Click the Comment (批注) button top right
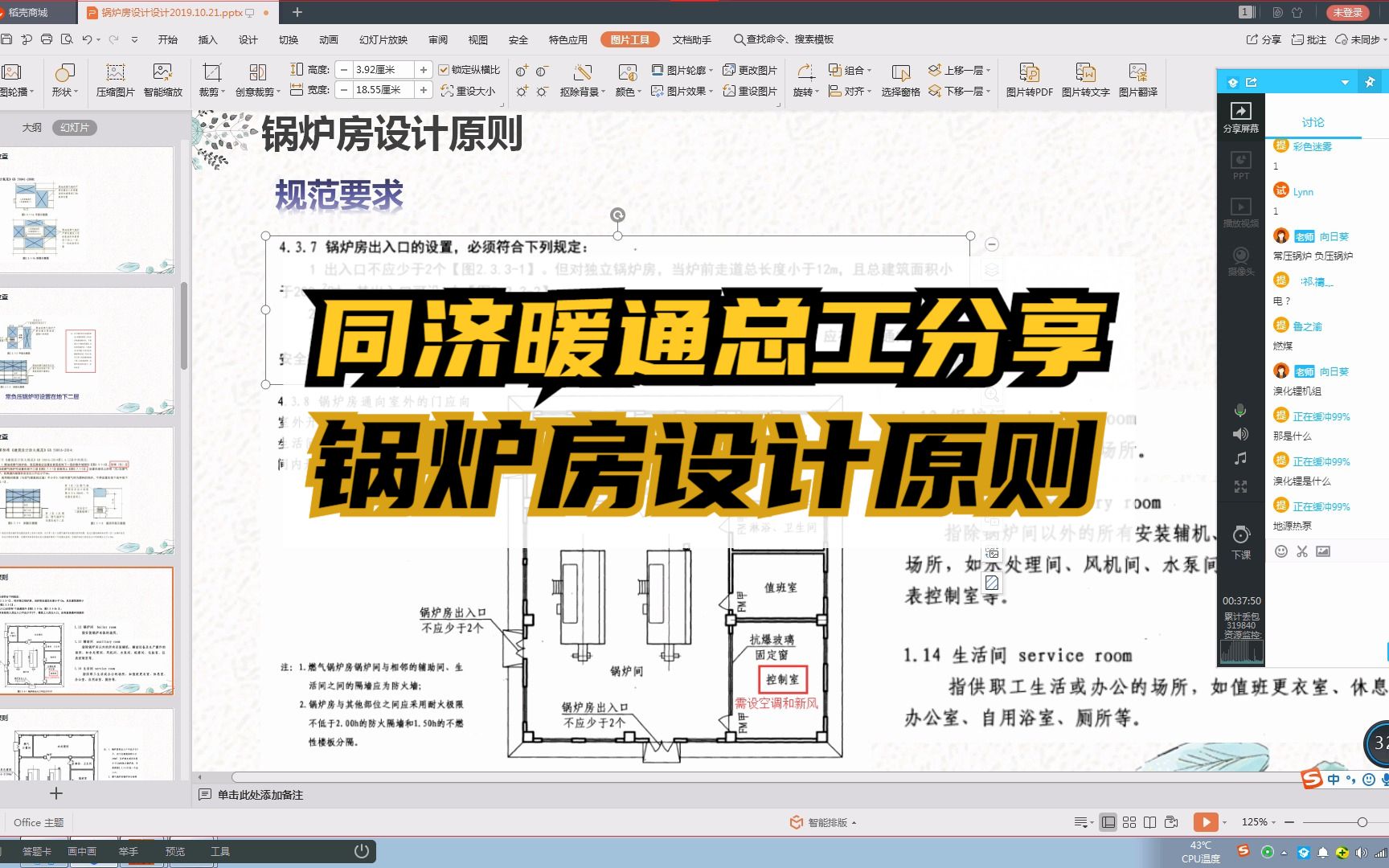 (1309, 39)
